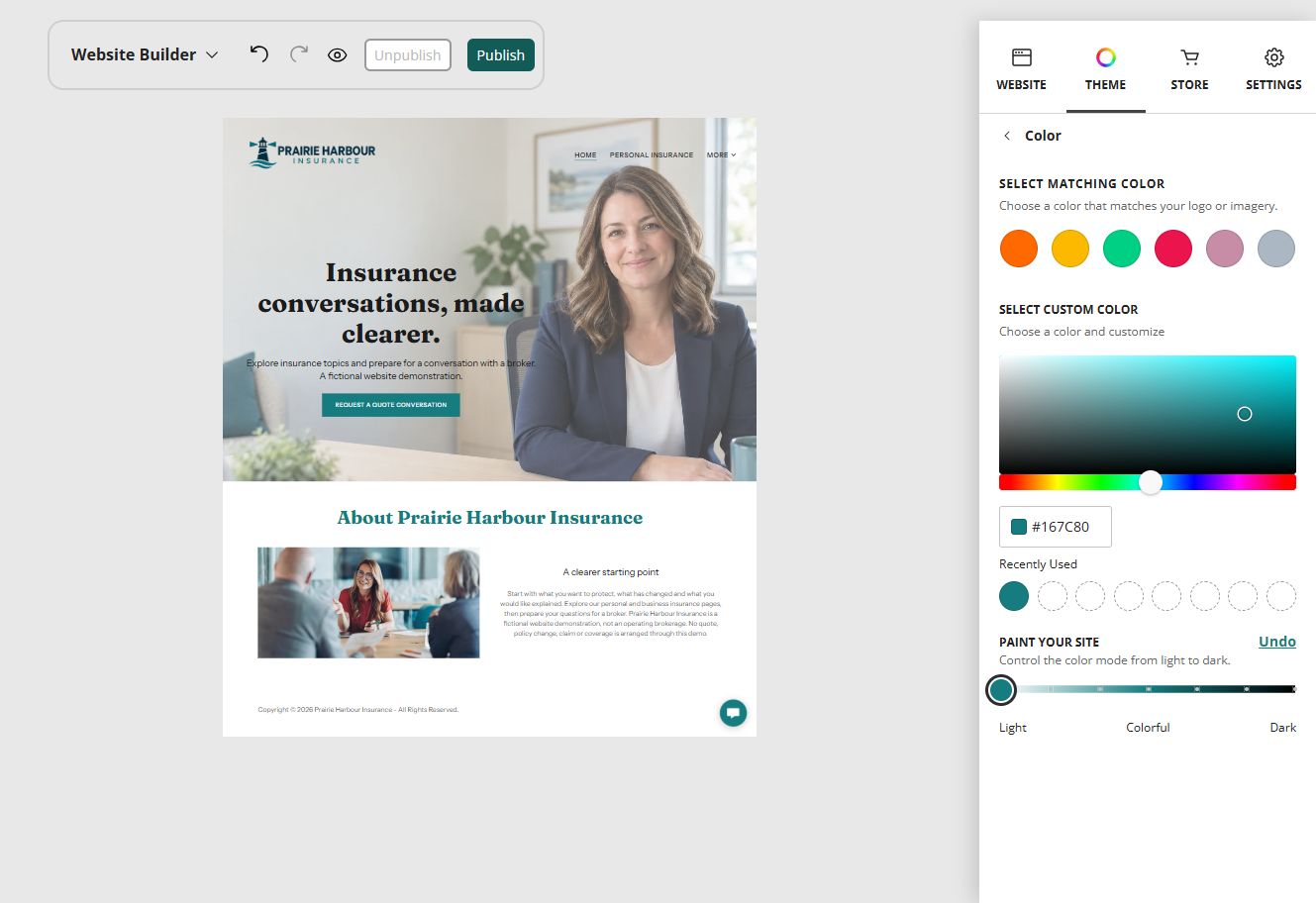Click the About section meeting photo thumbnail
The height and width of the screenshot is (903, 1316).
(368, 603)
